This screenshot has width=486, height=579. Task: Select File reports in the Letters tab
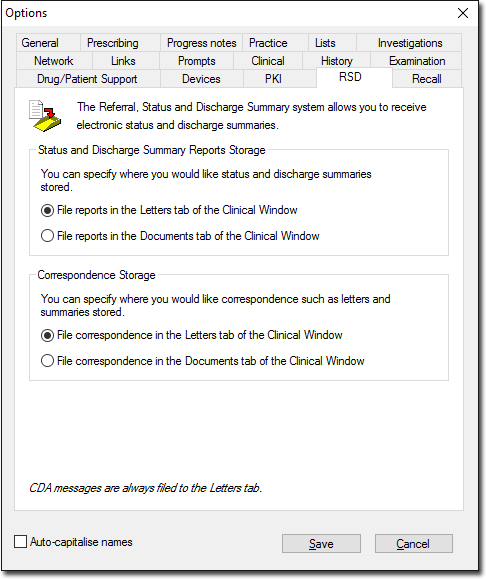(47, 210)
